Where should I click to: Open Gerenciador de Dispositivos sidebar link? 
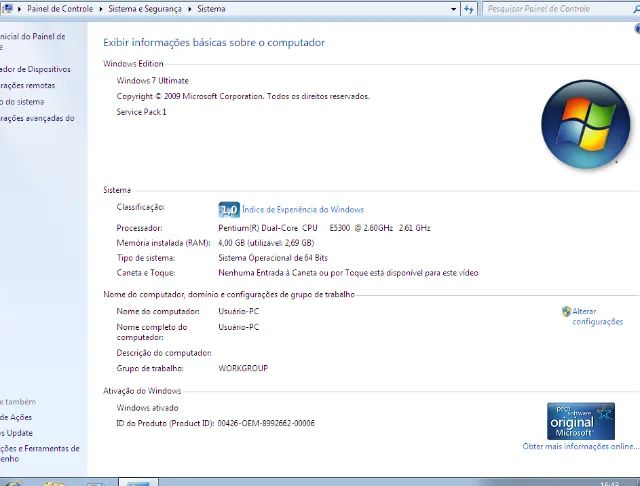[35, 69]
